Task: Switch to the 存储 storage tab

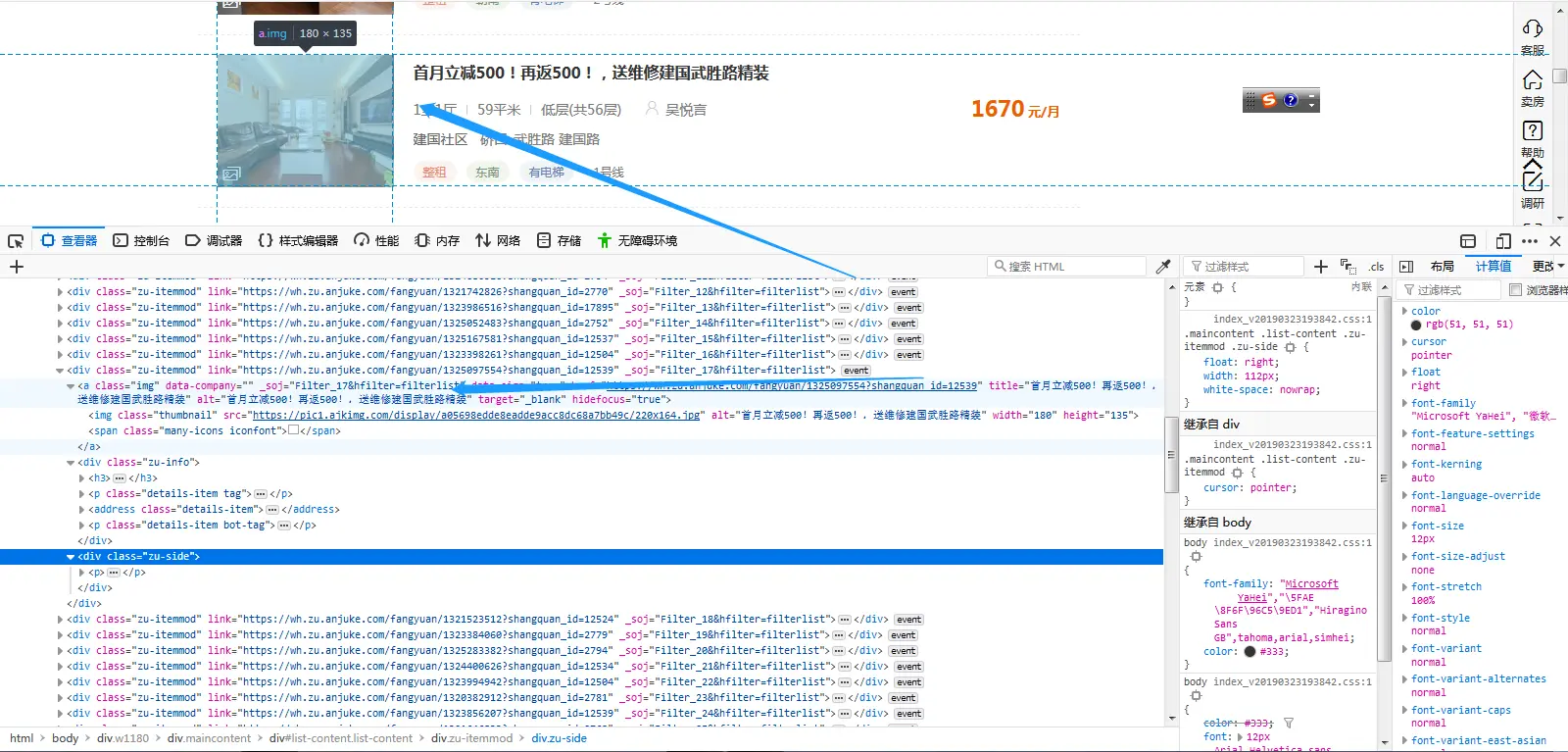Action: coord(559,240)
